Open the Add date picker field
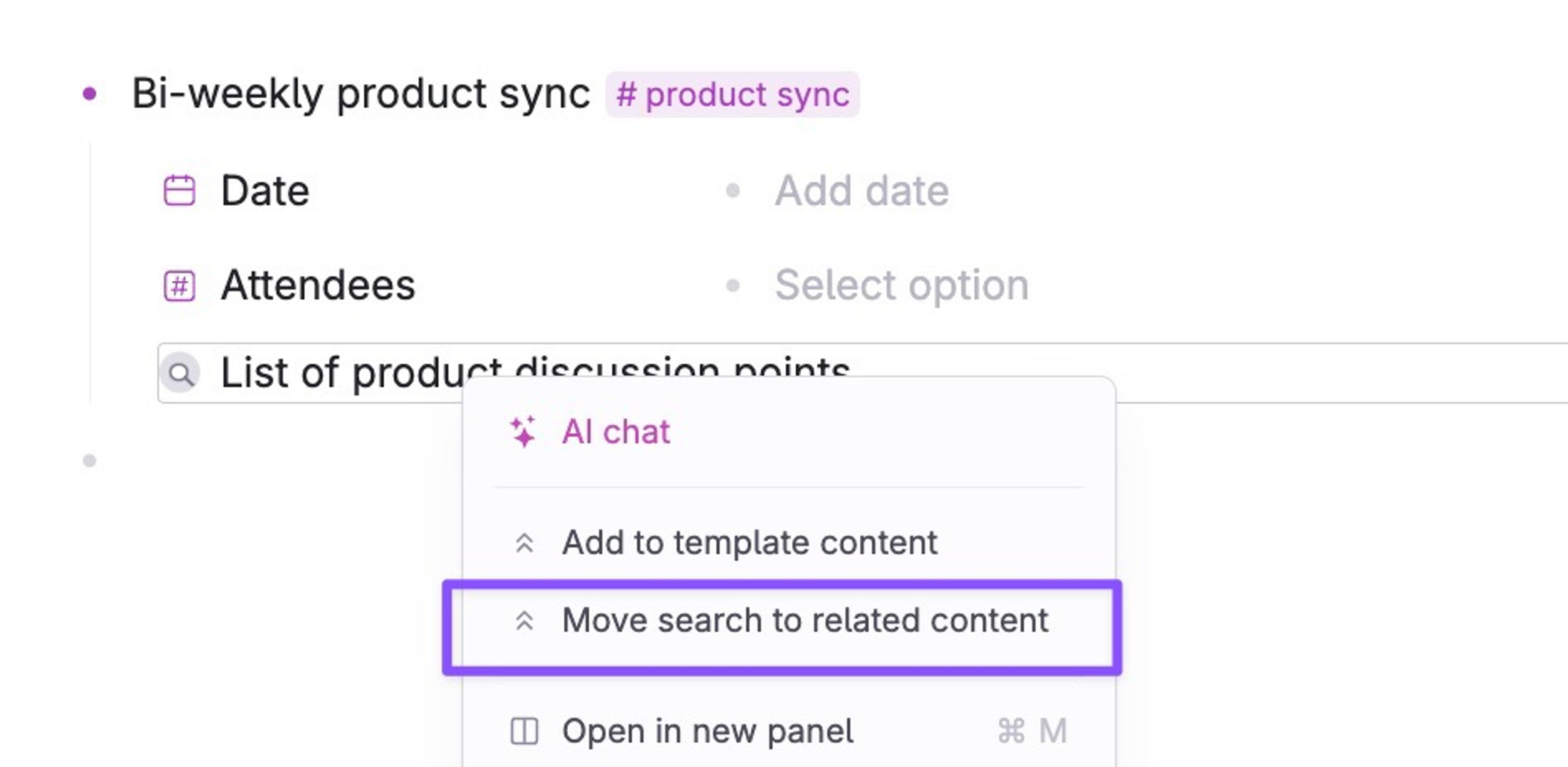The height and width of the screenshot is (767, 1568). point(861,191)
